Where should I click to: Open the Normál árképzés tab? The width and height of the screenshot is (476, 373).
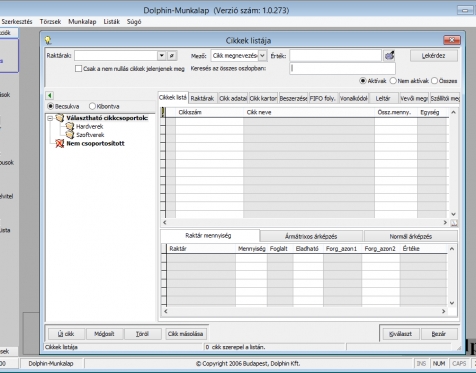coord(411,236)
